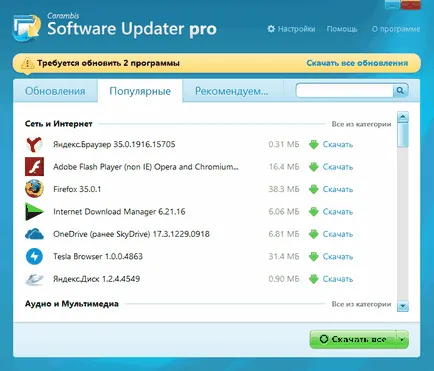Click the Firefox app icon
434x371 pixels.
[x=34, y=189]
